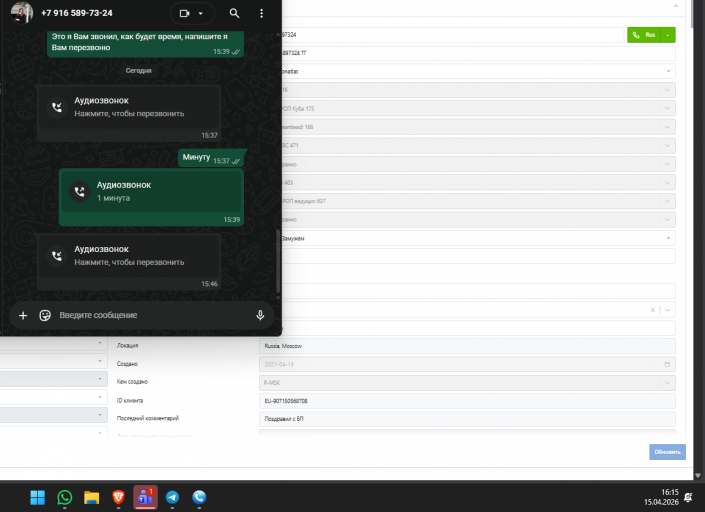Open left column dropdown beside Создано row
This screenshot has width=705, height=512.
click(x=99, y=361)
